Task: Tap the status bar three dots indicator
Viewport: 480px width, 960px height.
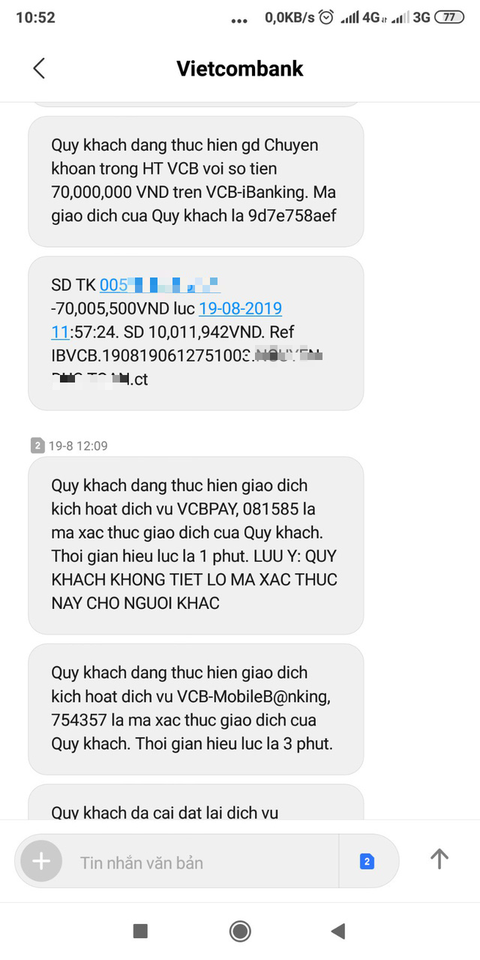Action: pos(239,21)
